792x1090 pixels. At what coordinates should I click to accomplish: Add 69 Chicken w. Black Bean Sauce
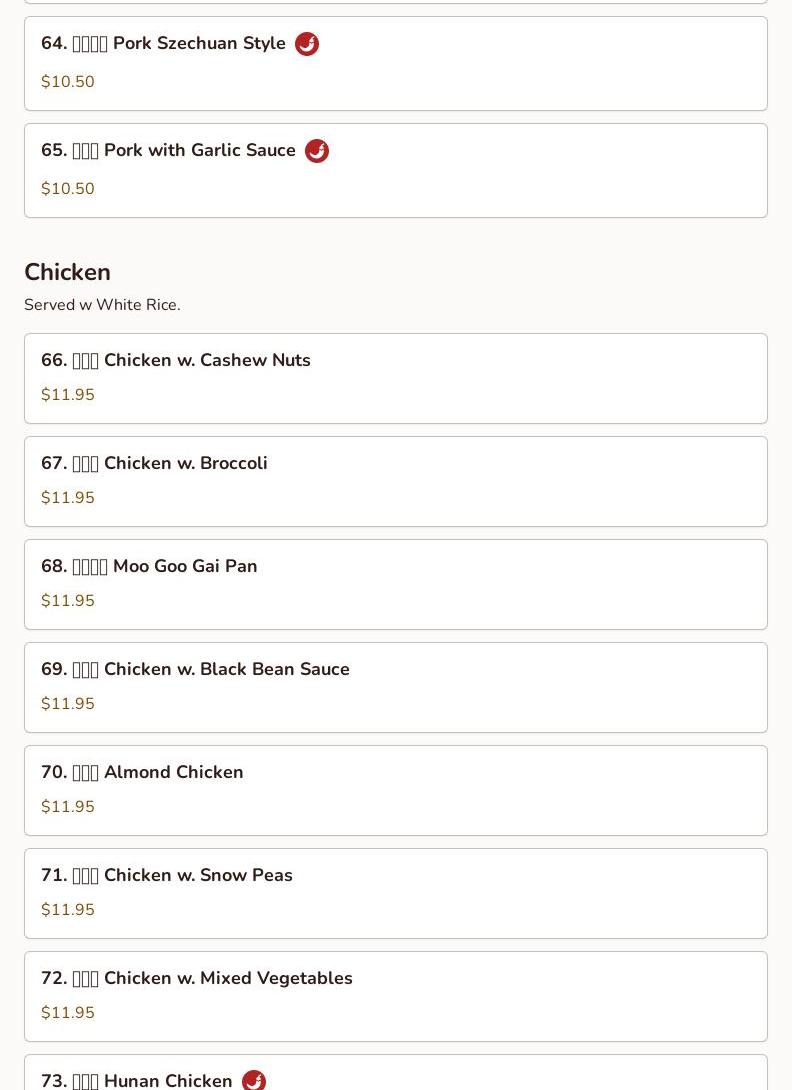(396, 688)
